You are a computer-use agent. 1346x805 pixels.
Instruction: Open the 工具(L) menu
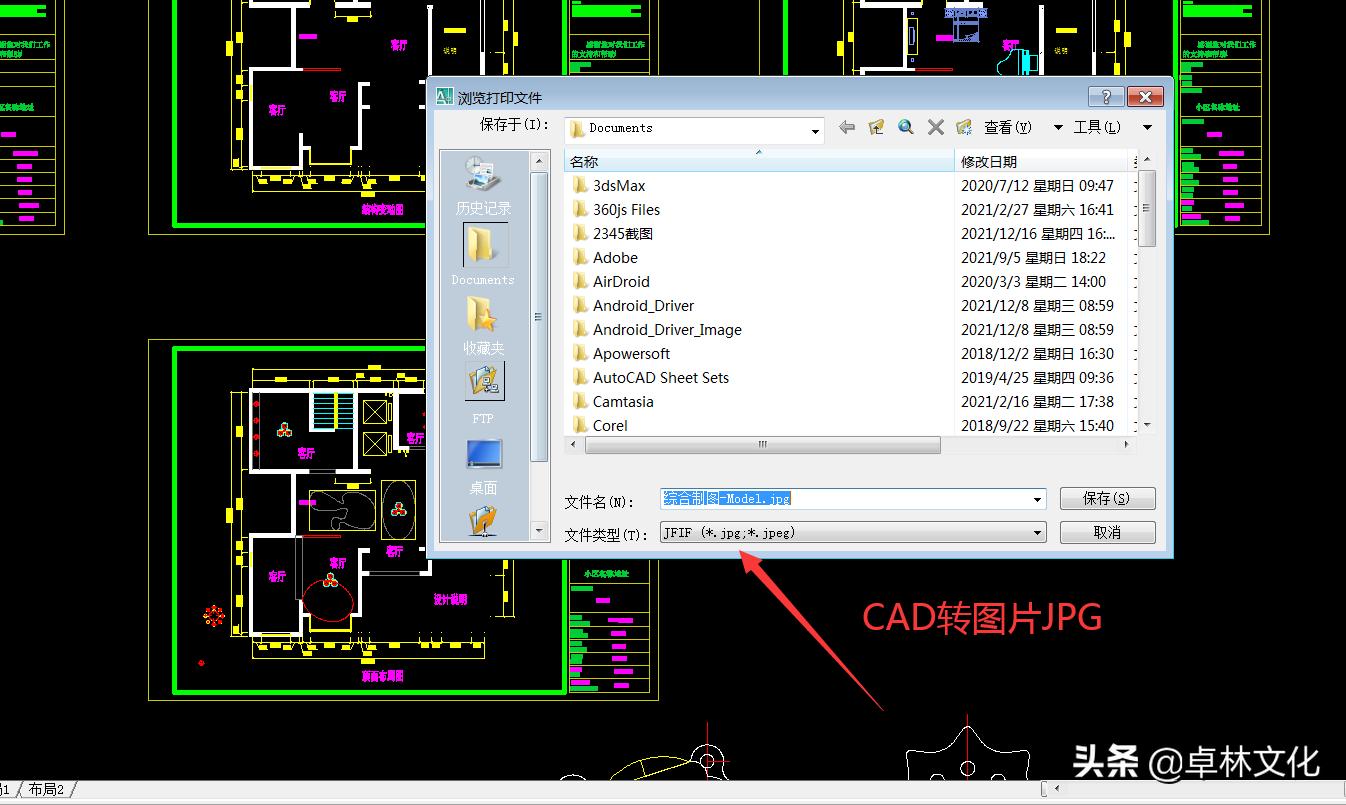(x=1096, y=126)
